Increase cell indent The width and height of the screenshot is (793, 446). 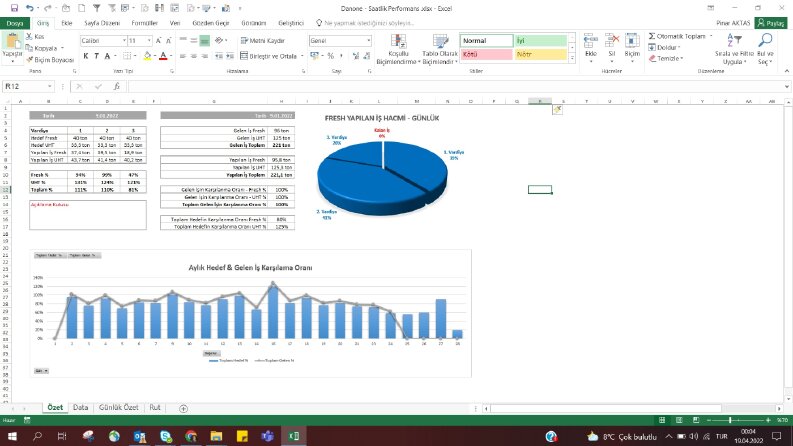pos(230,56)
